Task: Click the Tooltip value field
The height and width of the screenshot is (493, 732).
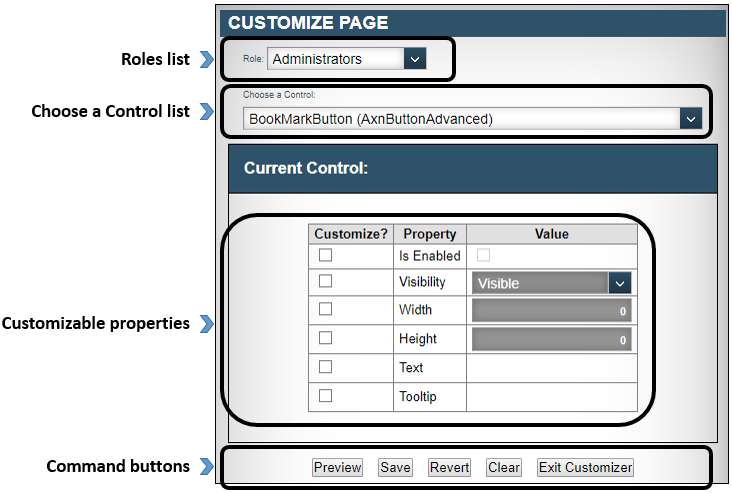Action: (551, 397)
